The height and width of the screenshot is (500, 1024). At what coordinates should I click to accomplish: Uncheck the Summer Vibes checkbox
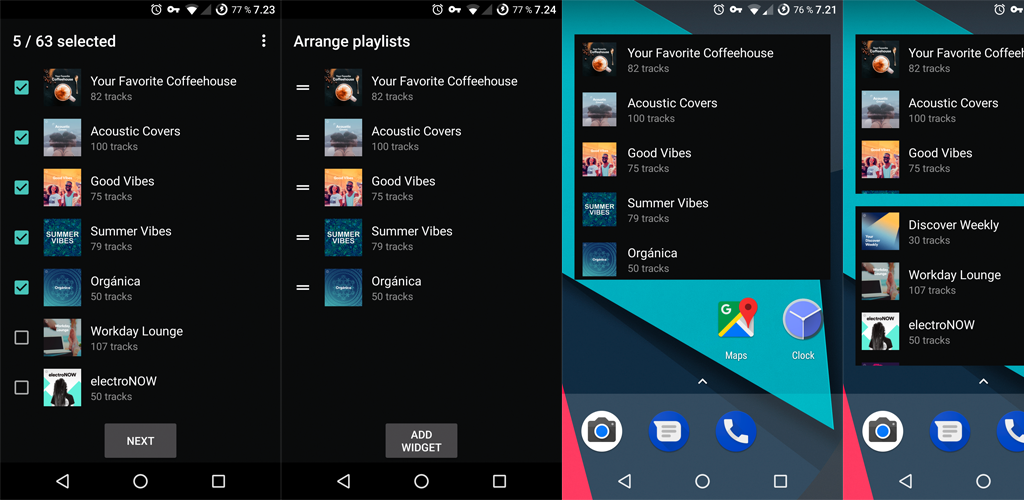pos(22,238)
